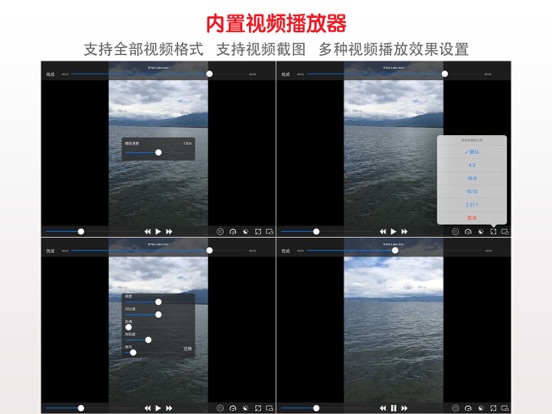The width and height of the screenshot is (552, 414).
Task: Tap picture-in-picture icon in speed-popup player
Action: [x=269, y=232]
